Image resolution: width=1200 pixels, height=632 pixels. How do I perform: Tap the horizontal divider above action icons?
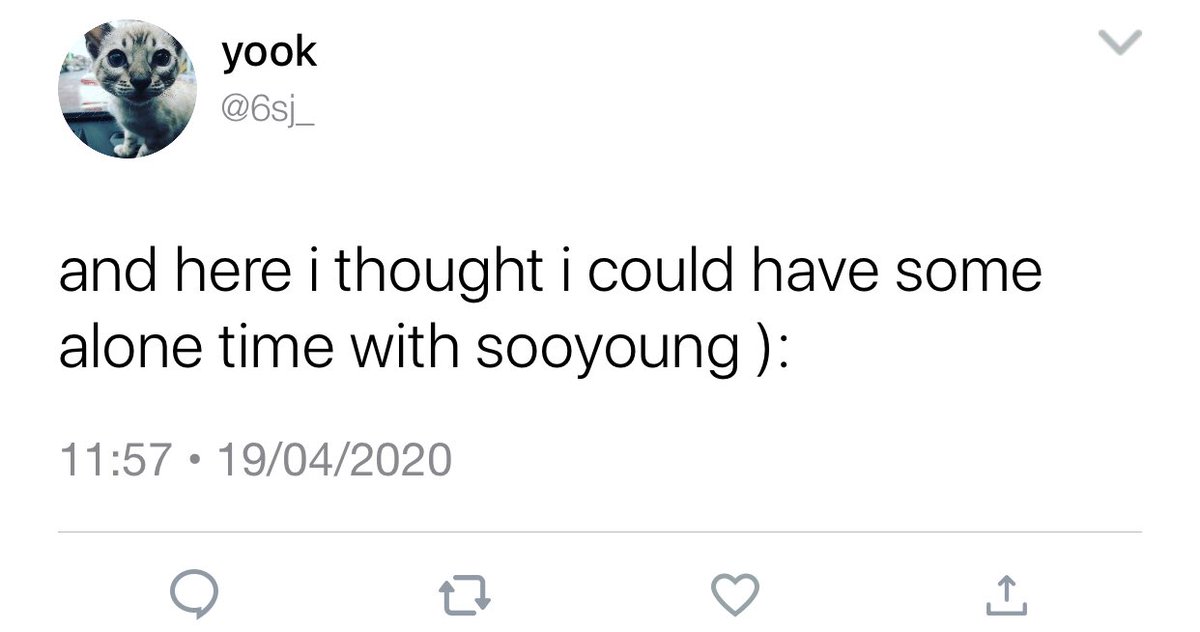pos(600,532)
